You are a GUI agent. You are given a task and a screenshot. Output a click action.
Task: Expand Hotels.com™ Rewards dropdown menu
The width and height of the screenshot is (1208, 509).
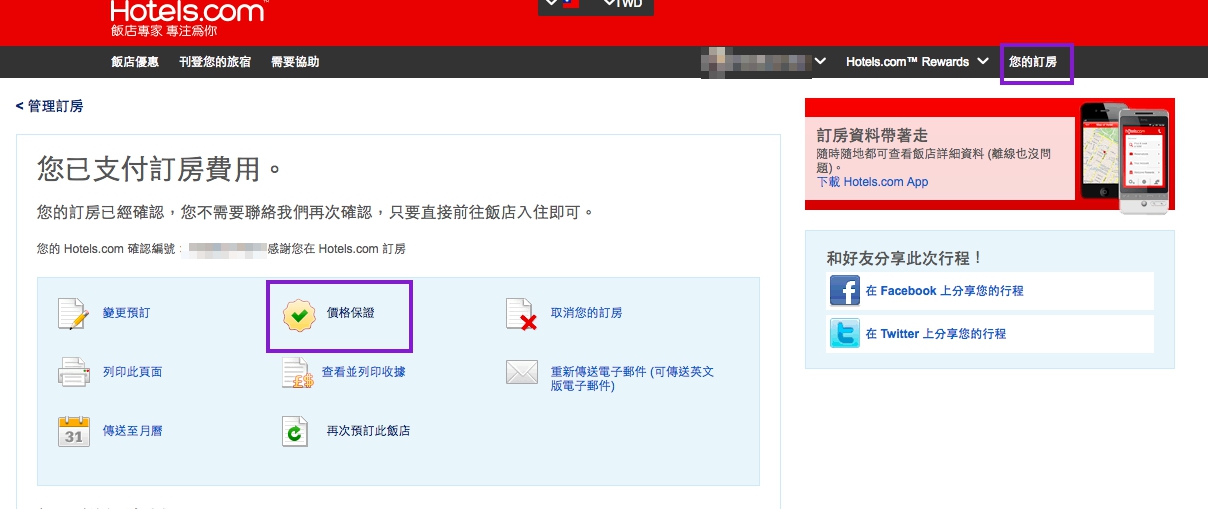pos(917,62)
